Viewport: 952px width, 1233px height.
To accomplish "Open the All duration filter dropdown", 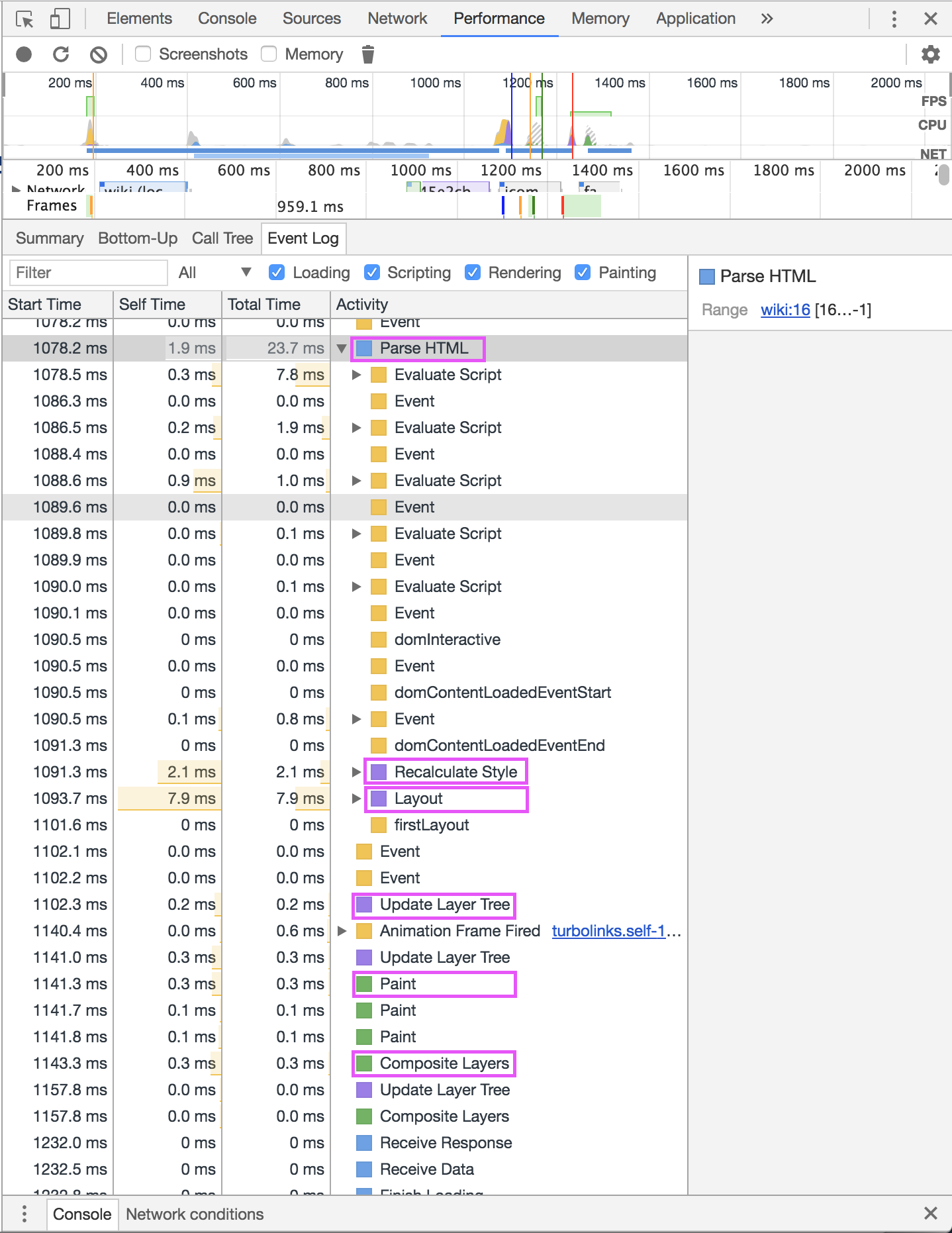I will [214, 273].
